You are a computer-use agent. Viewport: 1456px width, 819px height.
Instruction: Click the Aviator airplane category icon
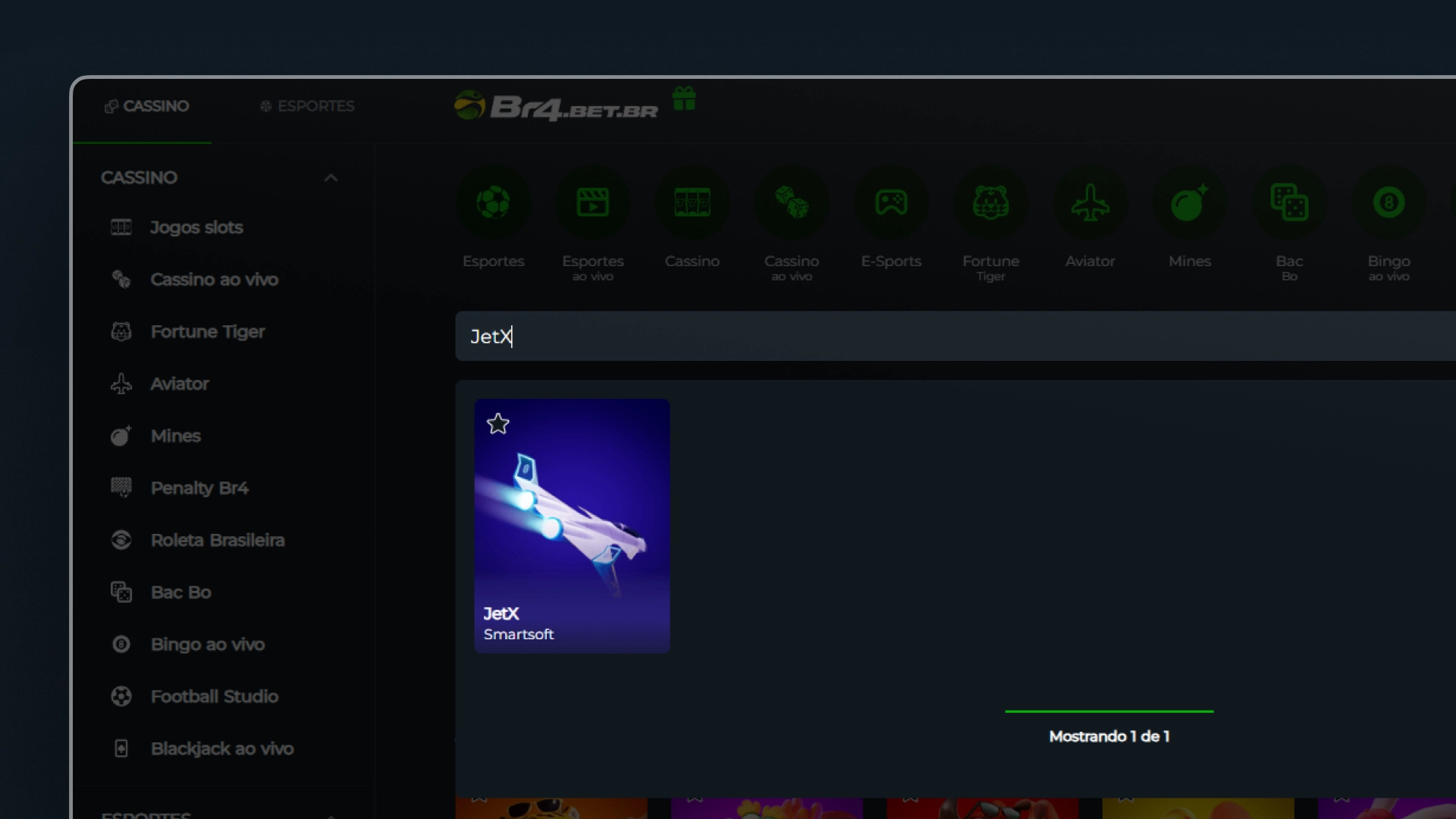tap(1090, 203)
